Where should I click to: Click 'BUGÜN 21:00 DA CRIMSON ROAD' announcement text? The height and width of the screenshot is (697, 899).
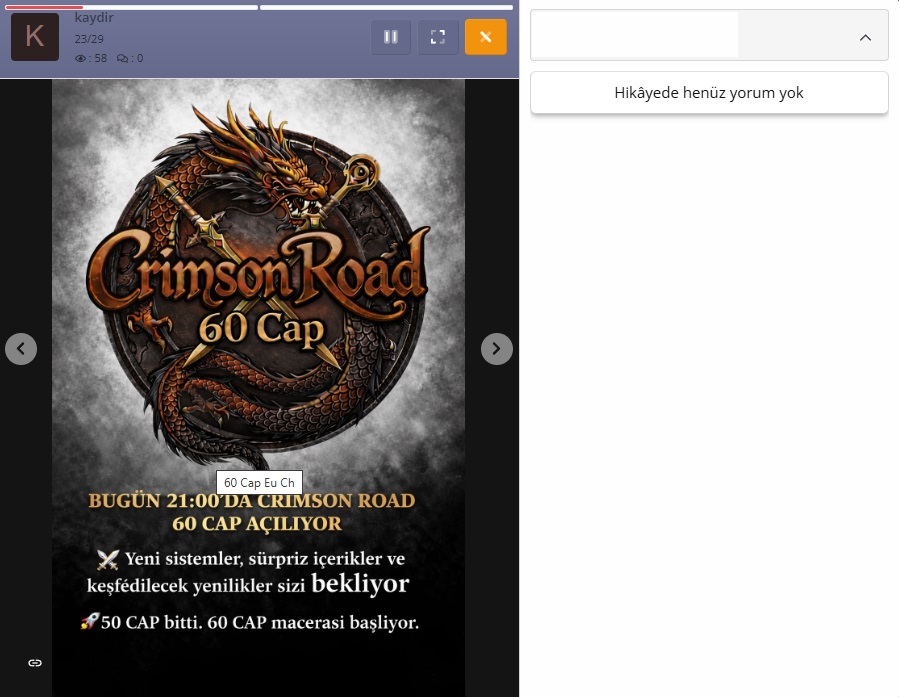[x=252, y=501]
